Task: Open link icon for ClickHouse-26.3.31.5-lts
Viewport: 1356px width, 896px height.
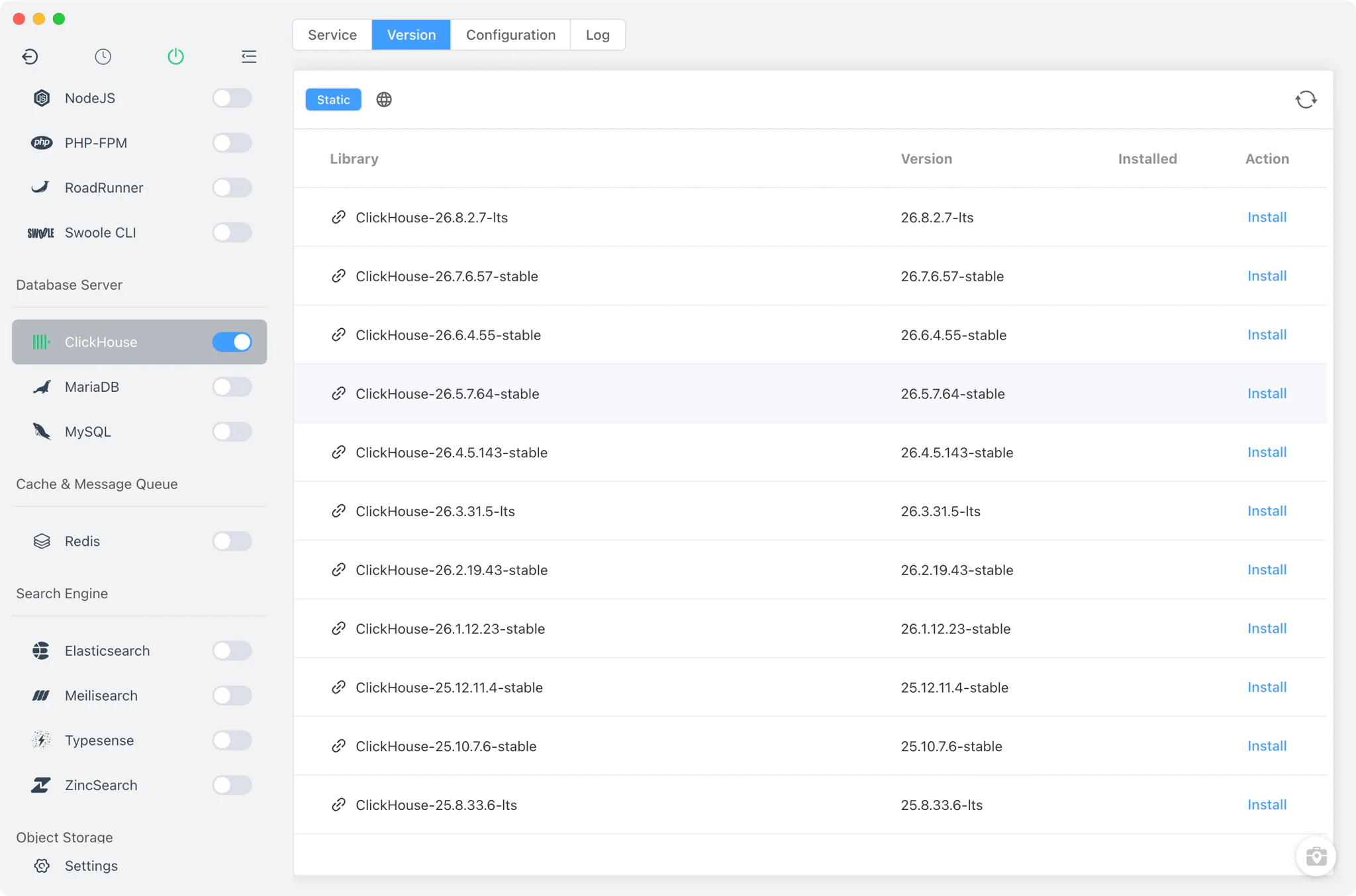Action: 338,511
